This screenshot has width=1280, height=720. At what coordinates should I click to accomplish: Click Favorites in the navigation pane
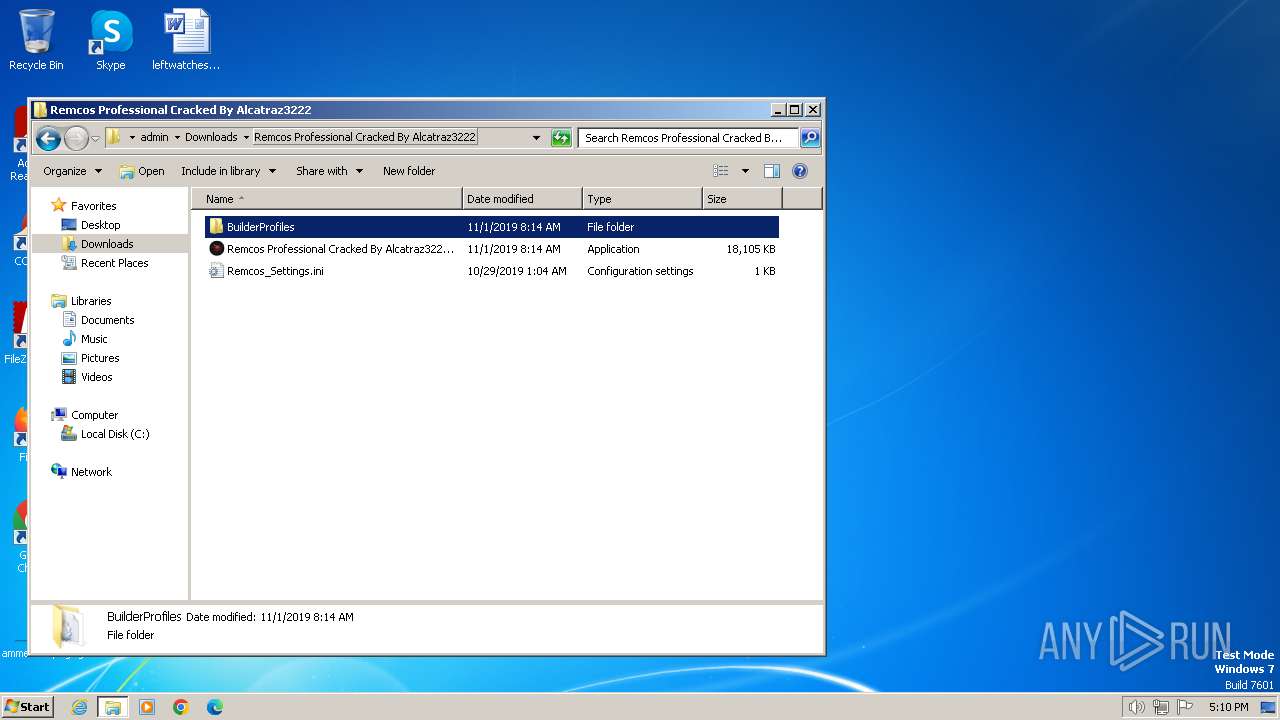coord(93,206)
